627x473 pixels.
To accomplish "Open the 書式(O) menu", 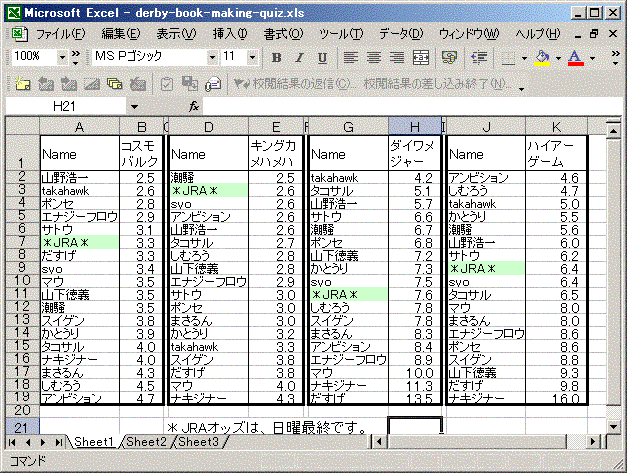I will point(283,34).
